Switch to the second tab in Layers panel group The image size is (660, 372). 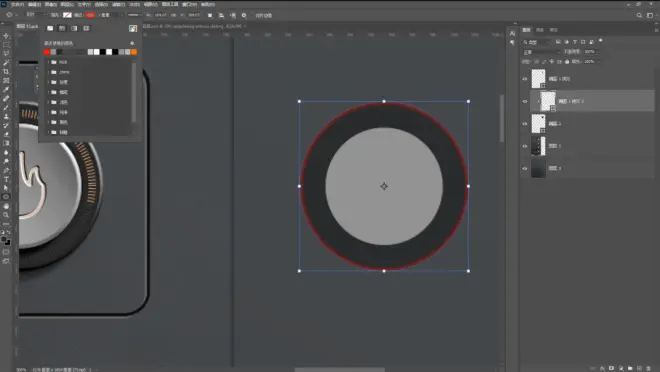pyautogui.click(x=540, y=30)
